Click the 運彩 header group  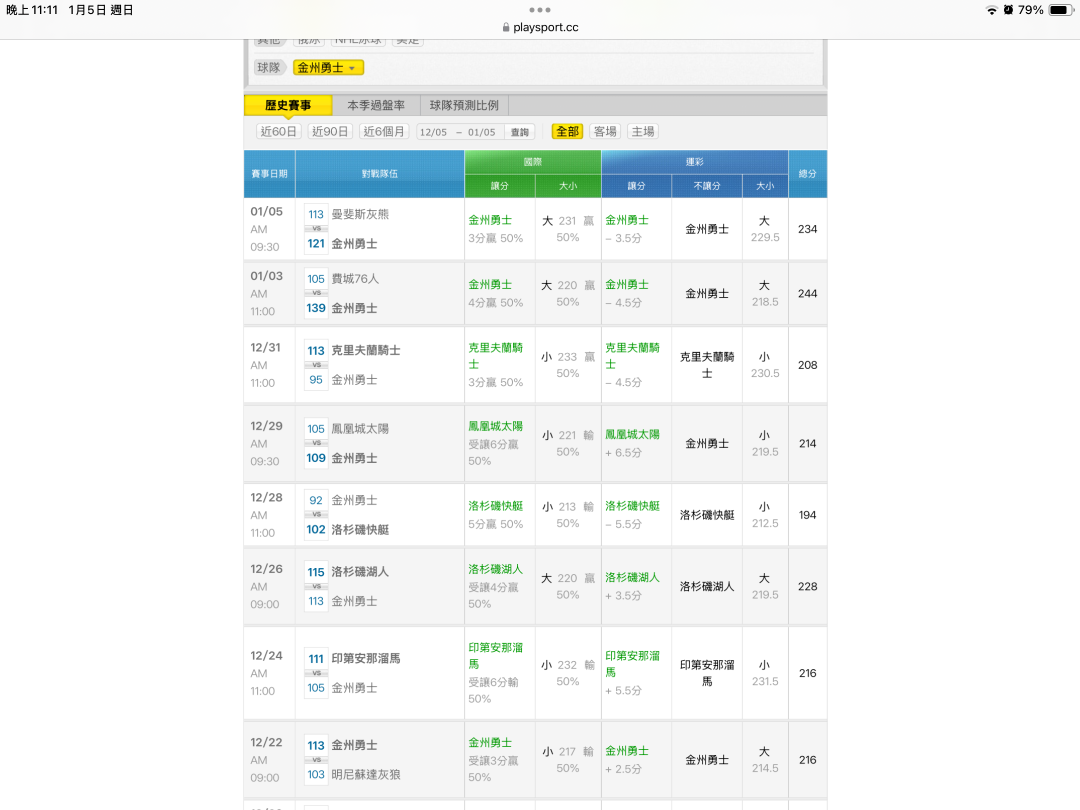coord(694,162)
